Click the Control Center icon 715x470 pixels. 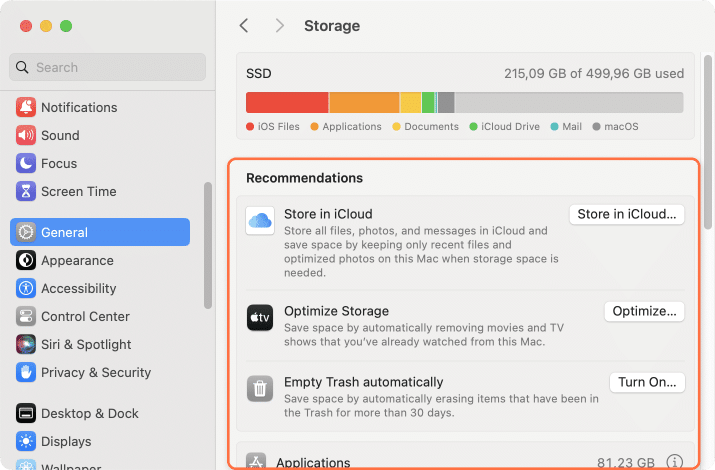click(26, 316)
